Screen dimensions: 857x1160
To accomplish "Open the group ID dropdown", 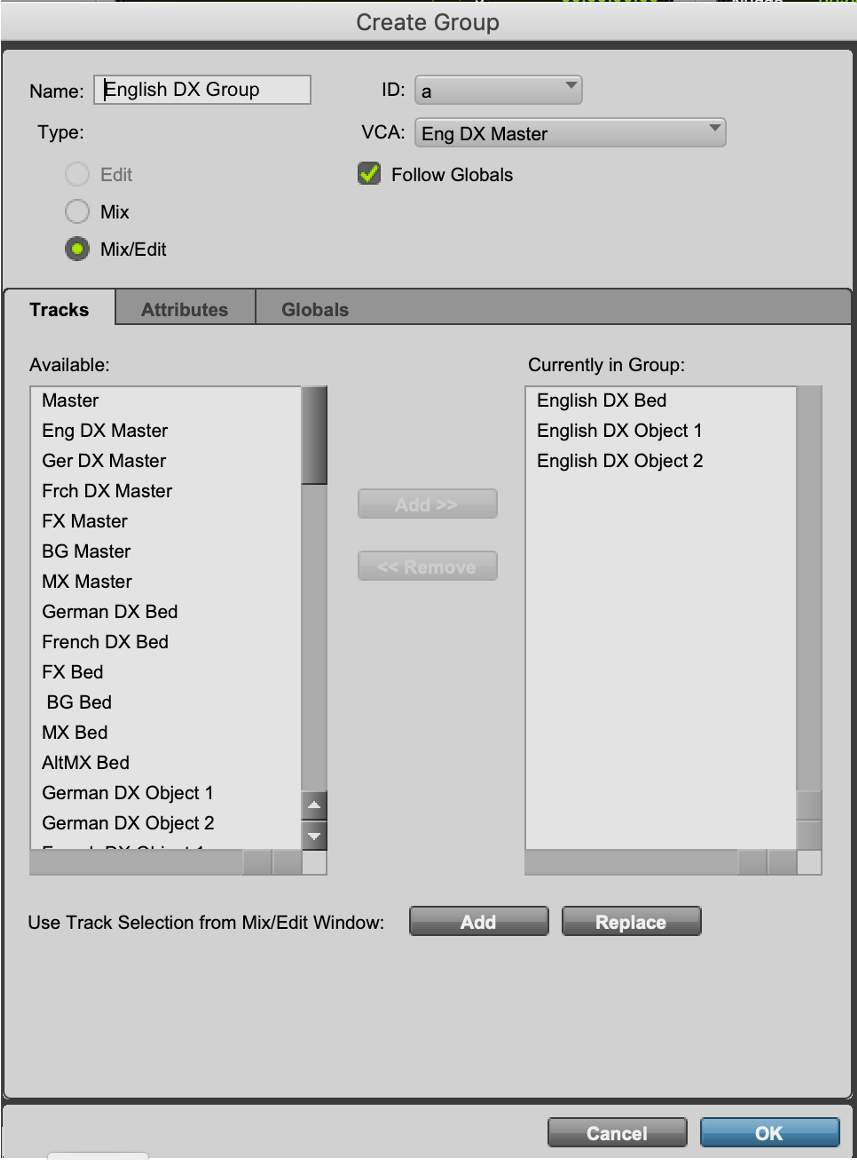I will click(498, 90).
